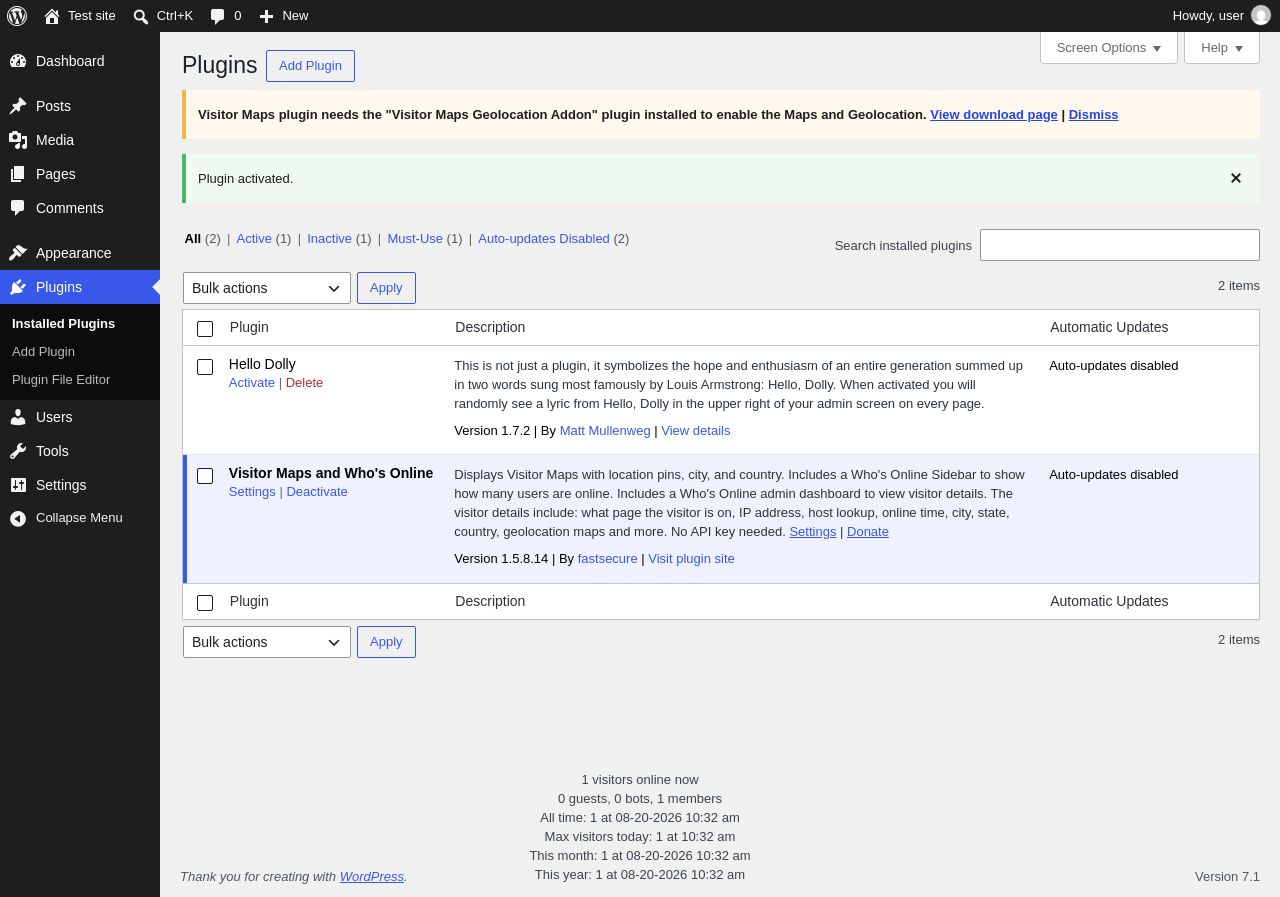
Task: Open Hello Dolly View details link
Action: [696, 430]
